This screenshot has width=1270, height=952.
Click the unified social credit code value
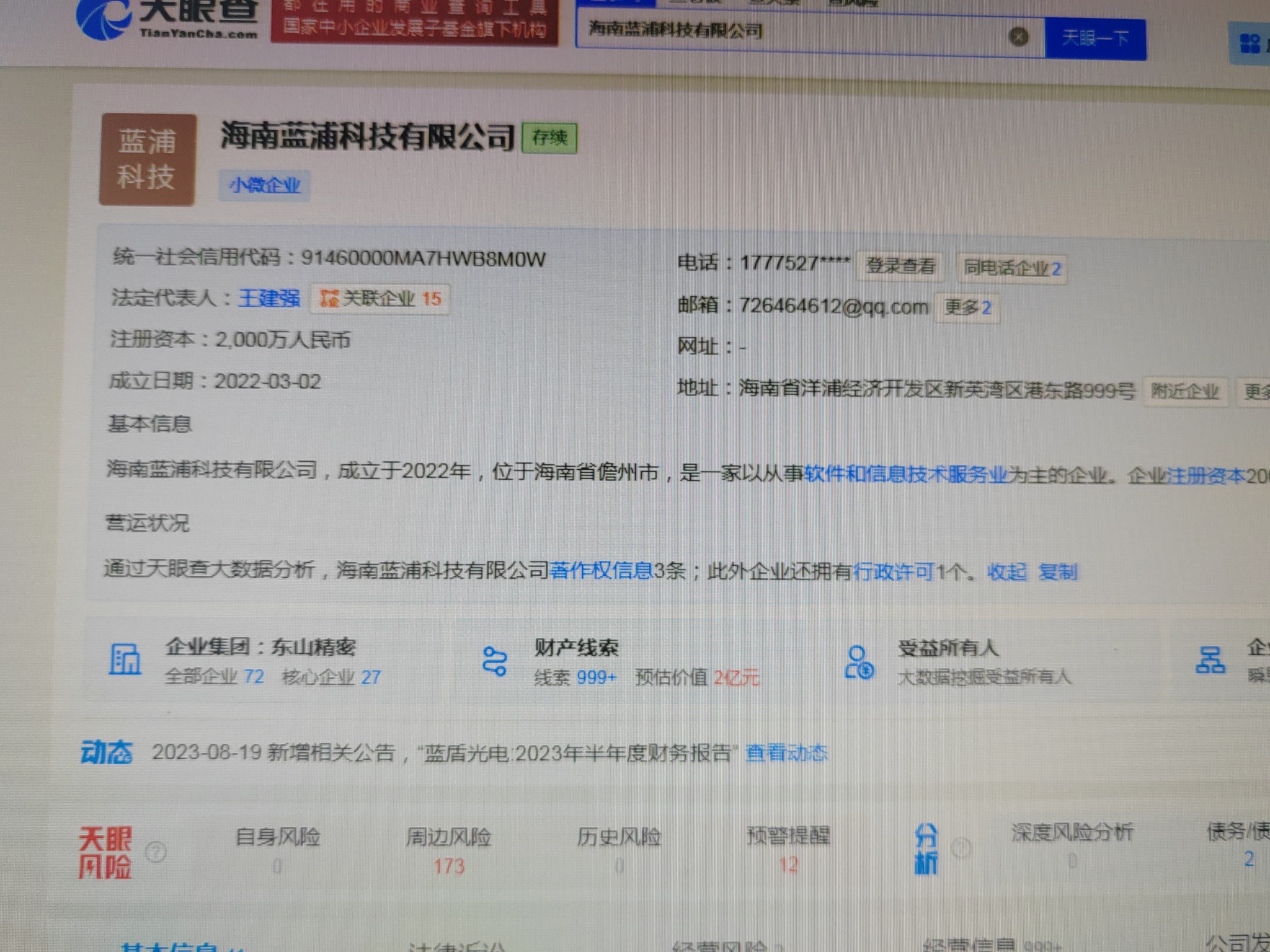pyautogui.click(x=423, y=258)
